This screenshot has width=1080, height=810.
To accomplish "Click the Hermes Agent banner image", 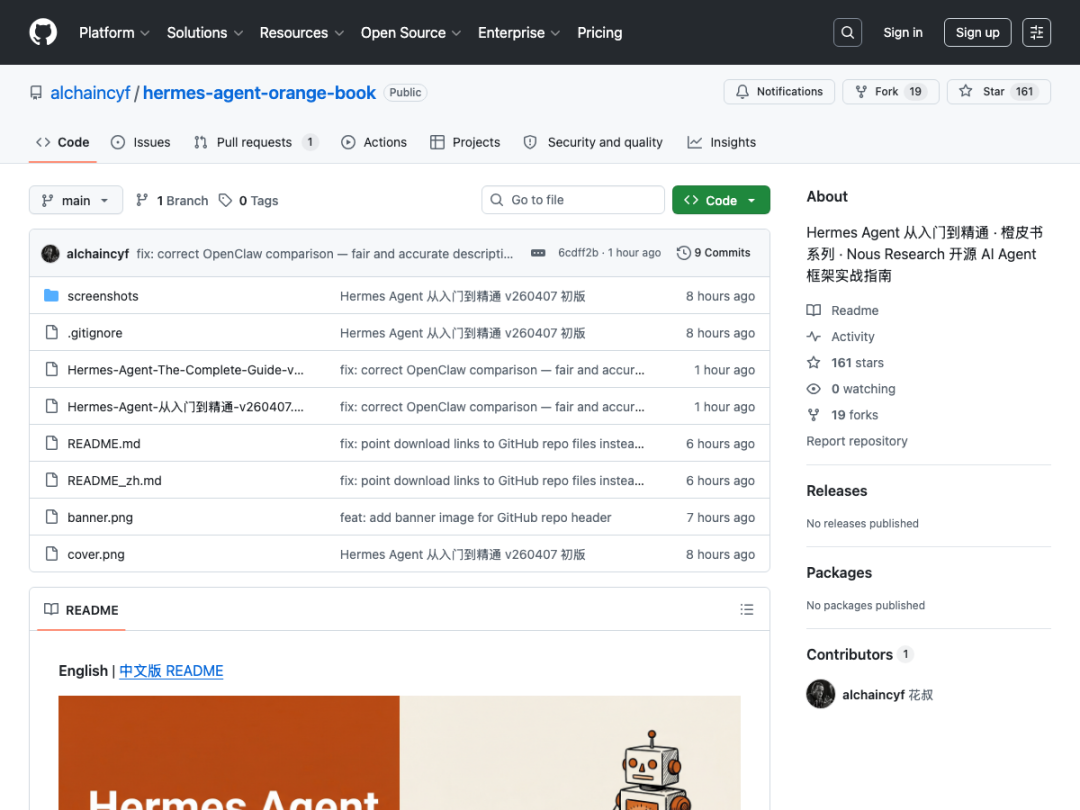I will point(399,753).
